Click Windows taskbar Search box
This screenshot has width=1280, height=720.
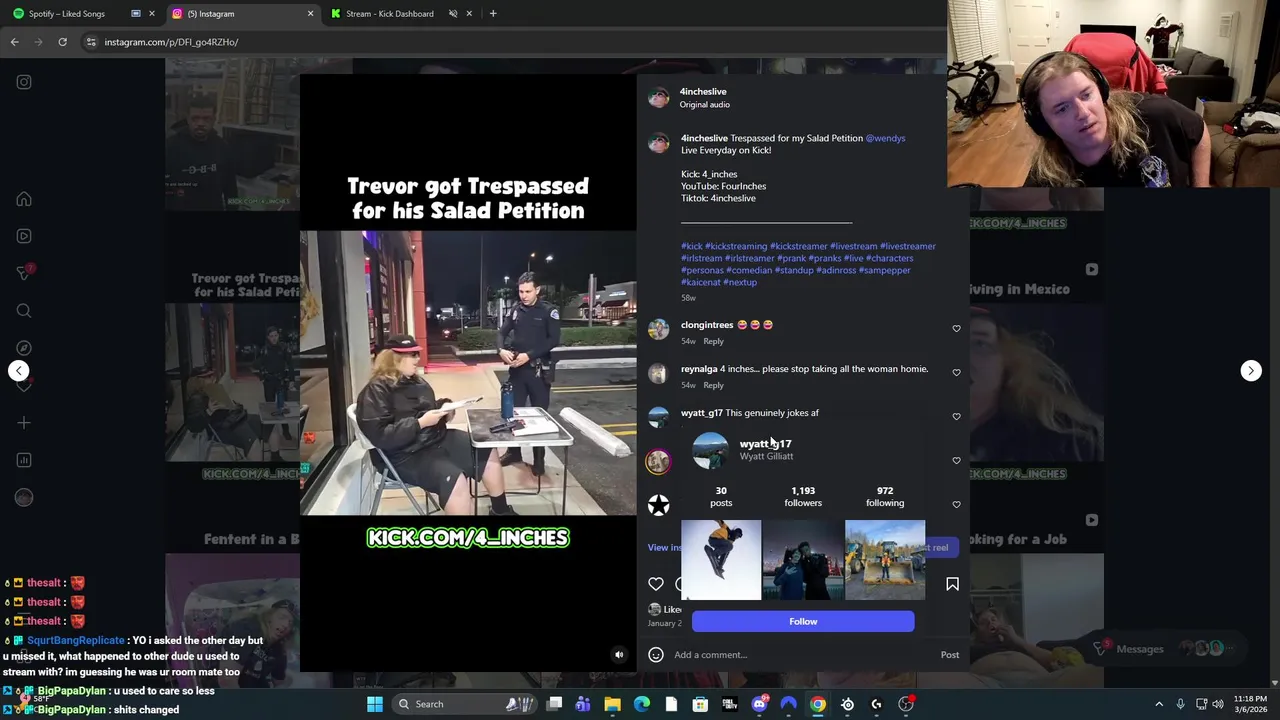tap(464, 704)
